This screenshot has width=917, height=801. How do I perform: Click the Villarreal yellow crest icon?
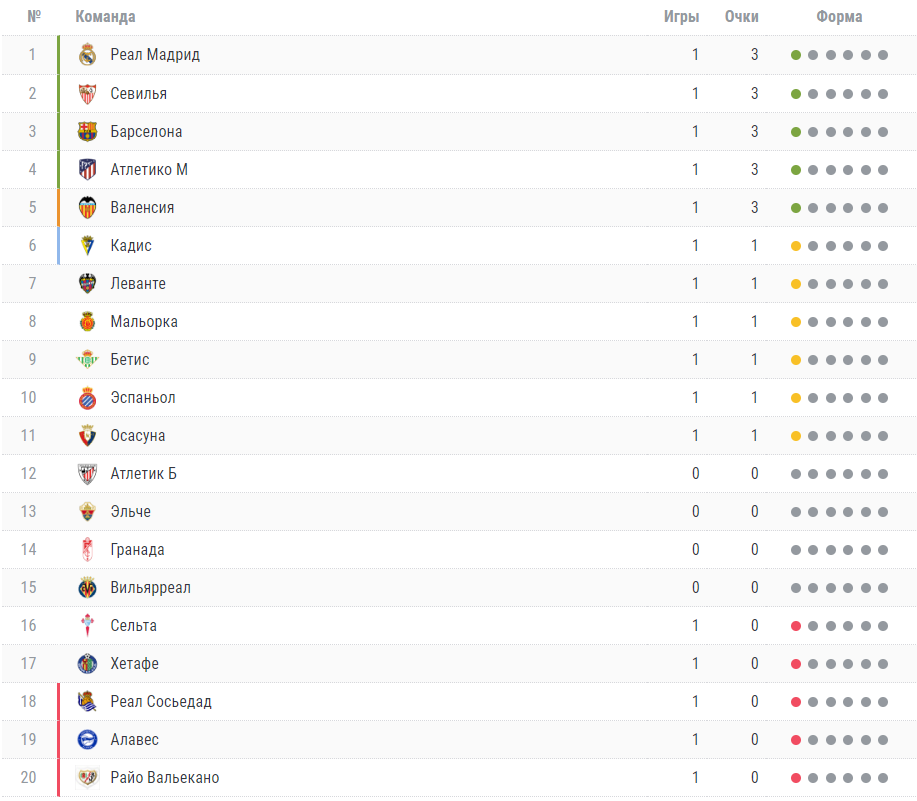(88, 588)
